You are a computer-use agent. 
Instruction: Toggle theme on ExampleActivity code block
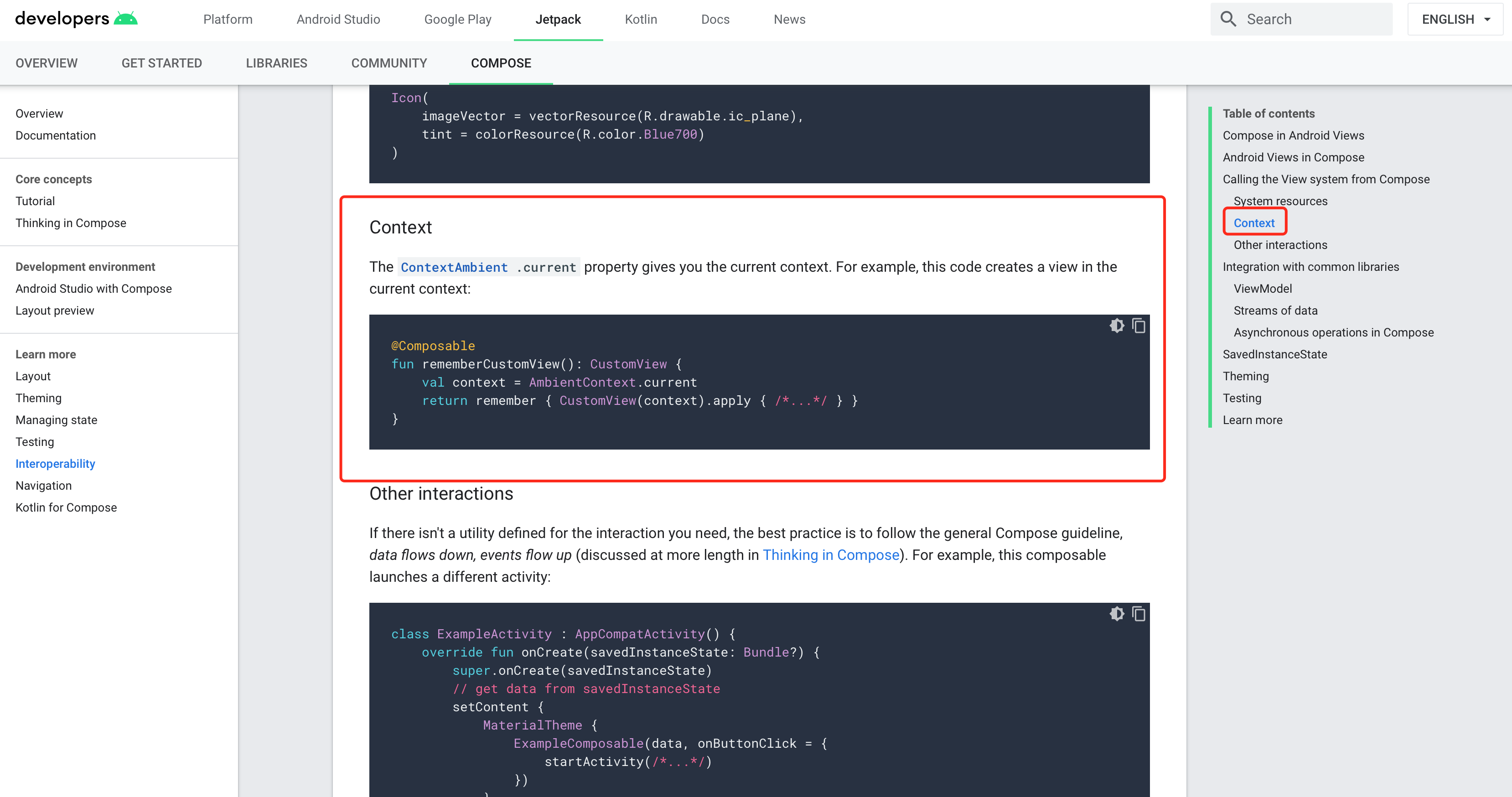tap(1116, 613)
